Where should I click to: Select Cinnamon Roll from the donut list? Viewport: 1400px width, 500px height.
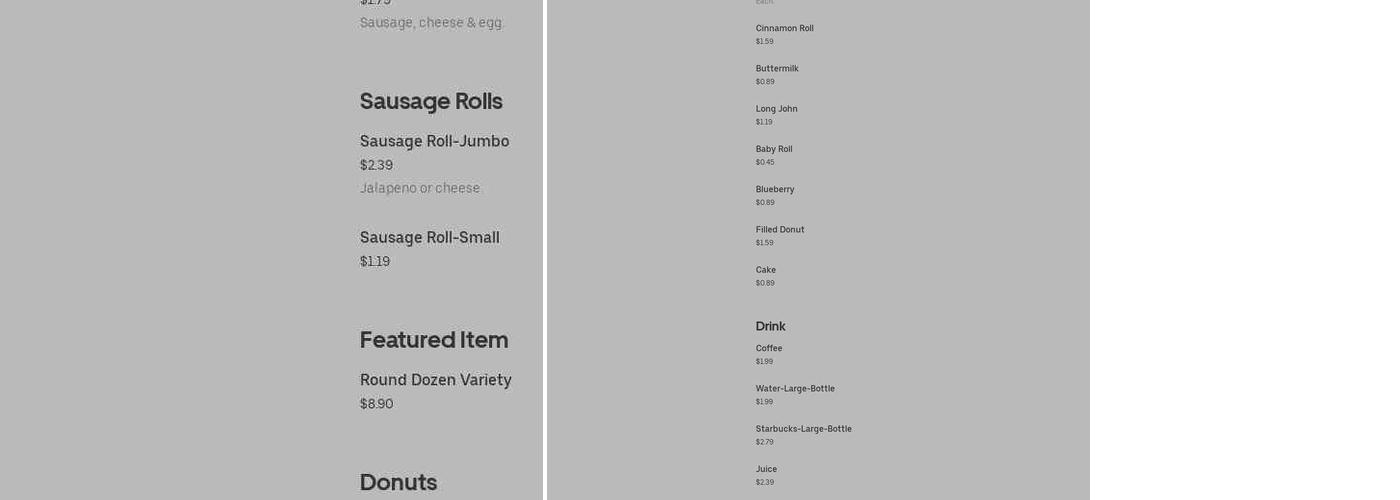coord(784,29)
